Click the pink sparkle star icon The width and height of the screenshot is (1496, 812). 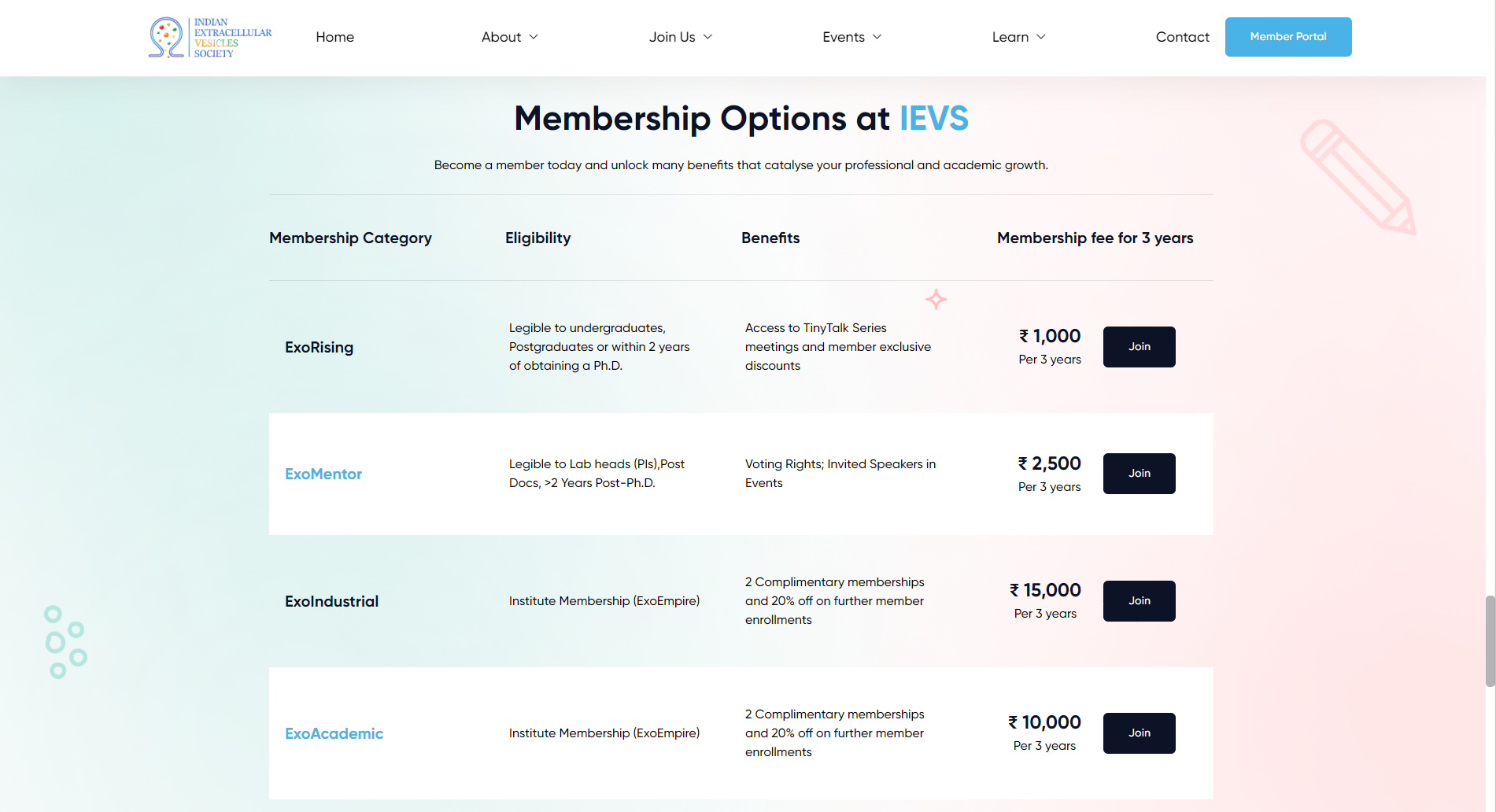tap(936, 299)
